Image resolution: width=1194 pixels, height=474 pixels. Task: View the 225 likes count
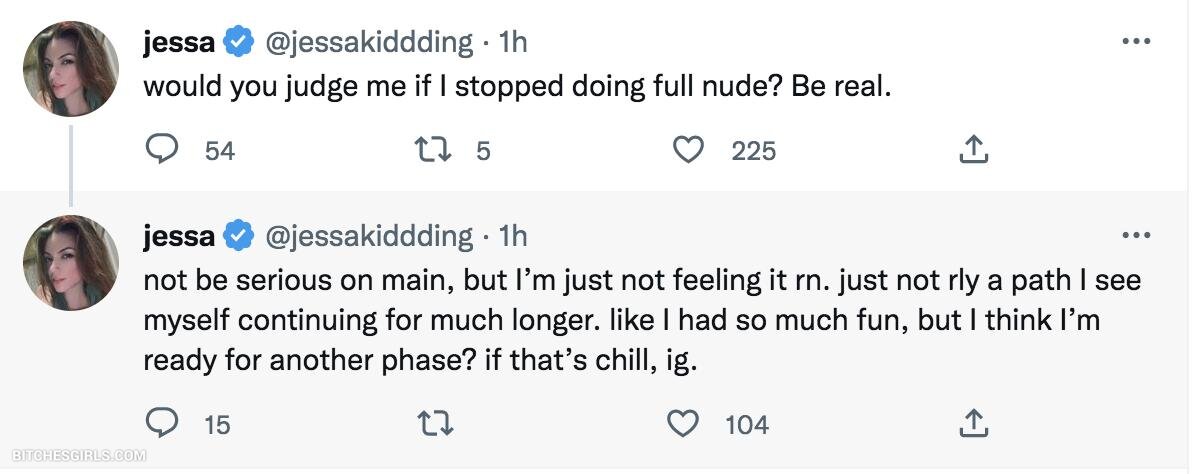pyautogui.click(x=753, y=151)
